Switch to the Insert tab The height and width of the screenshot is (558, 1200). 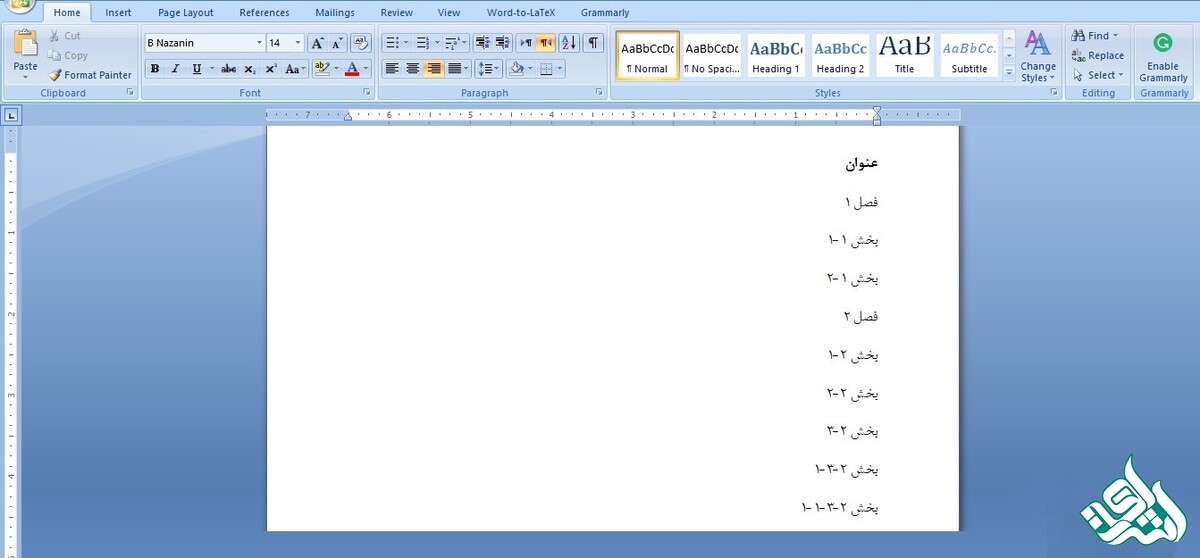(x=118, y=13)
